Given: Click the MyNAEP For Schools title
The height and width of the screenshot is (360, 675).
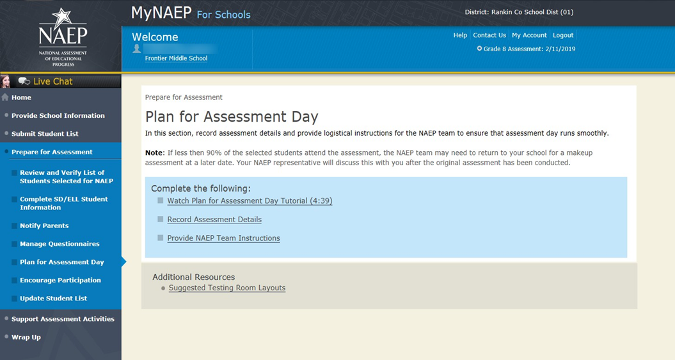Looking at the screenshot, I should coord(190,13).
